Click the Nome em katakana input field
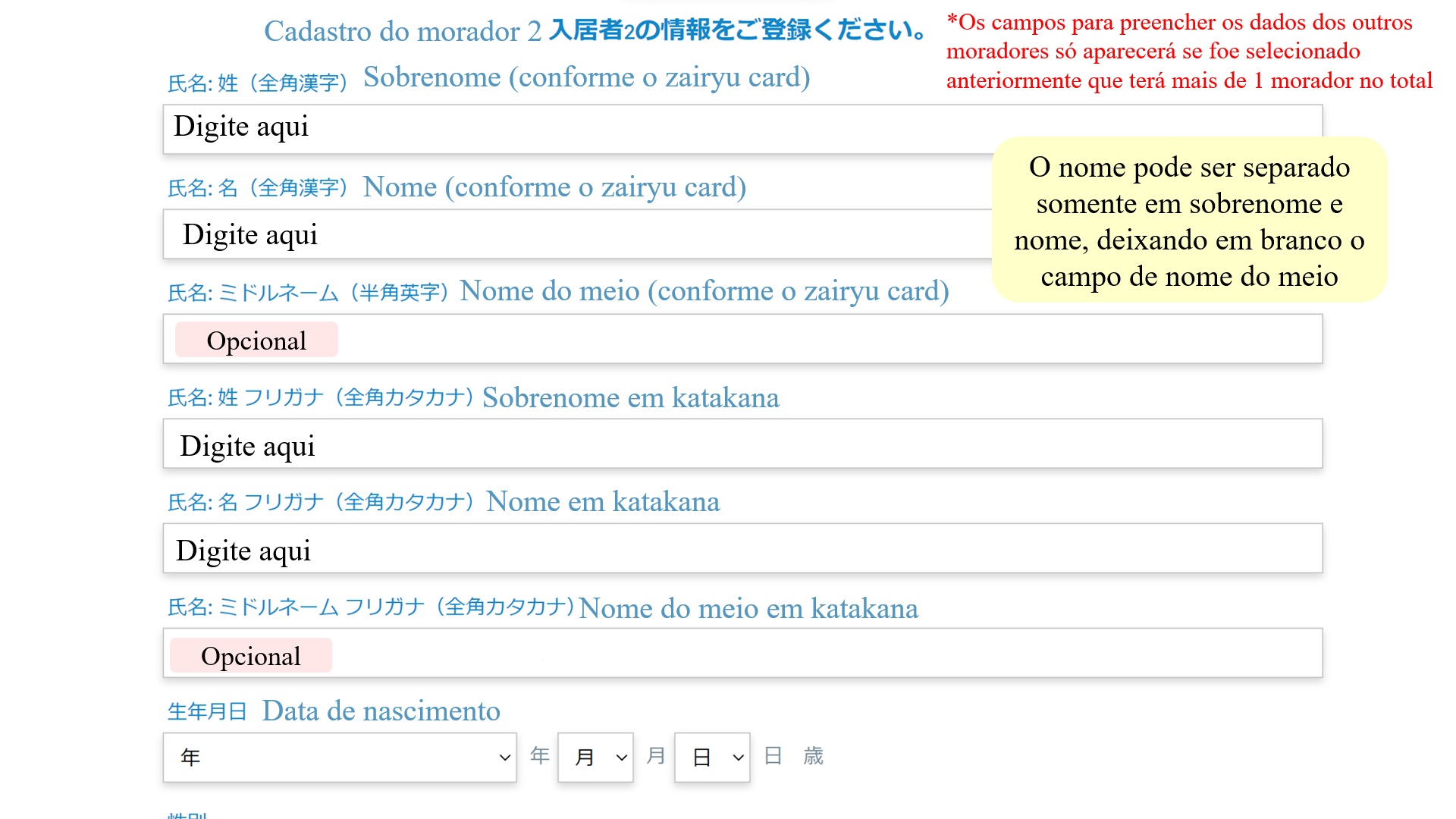The image size is (1456, 819). [x=743, y=549]
